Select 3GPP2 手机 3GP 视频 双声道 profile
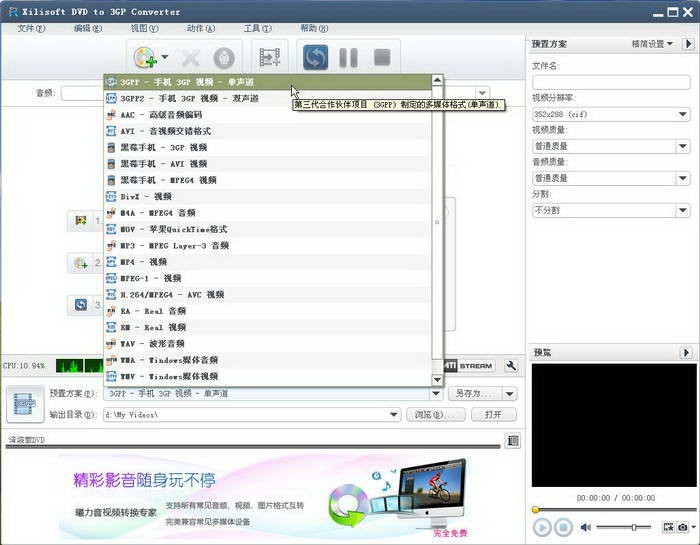The image size is (700, 545). (x=268, y=98)
